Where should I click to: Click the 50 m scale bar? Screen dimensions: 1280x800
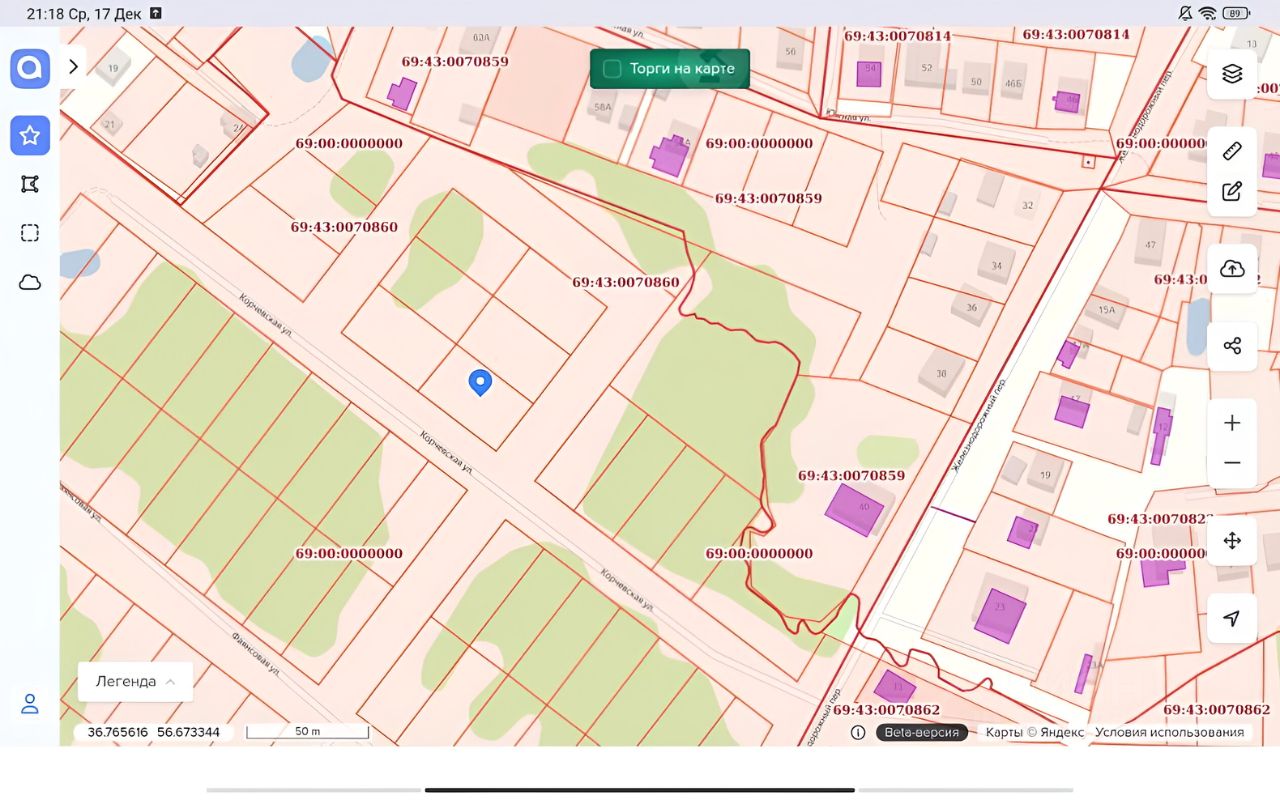point(307,732)
